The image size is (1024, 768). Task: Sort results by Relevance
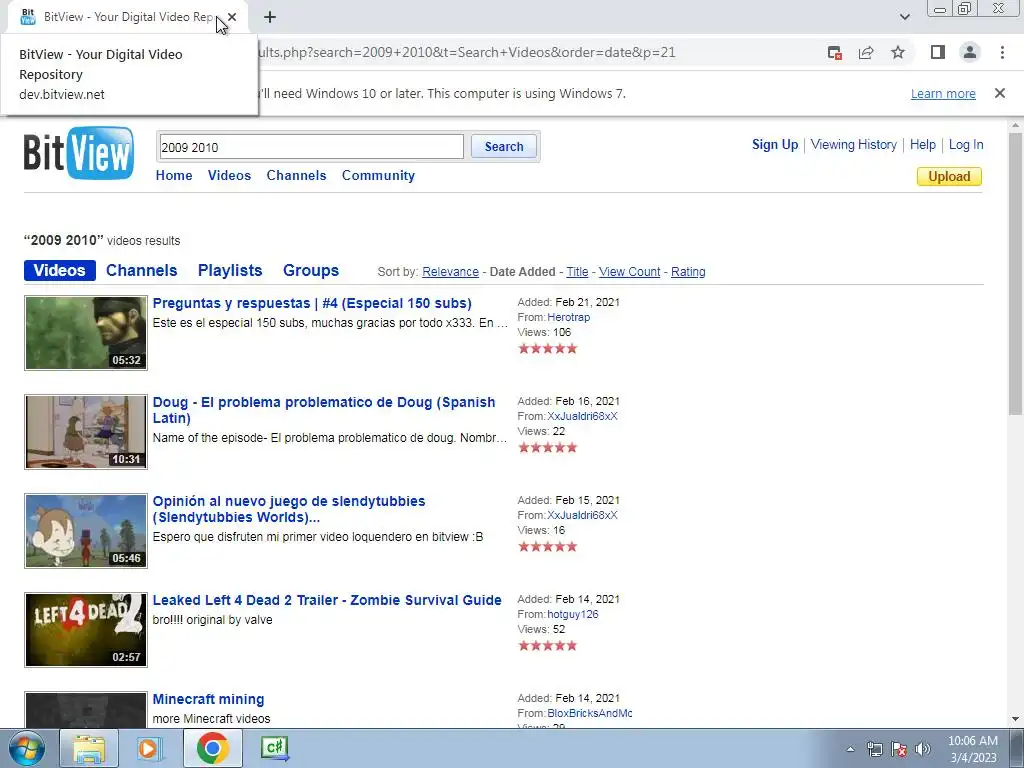(x=450, y=272)
